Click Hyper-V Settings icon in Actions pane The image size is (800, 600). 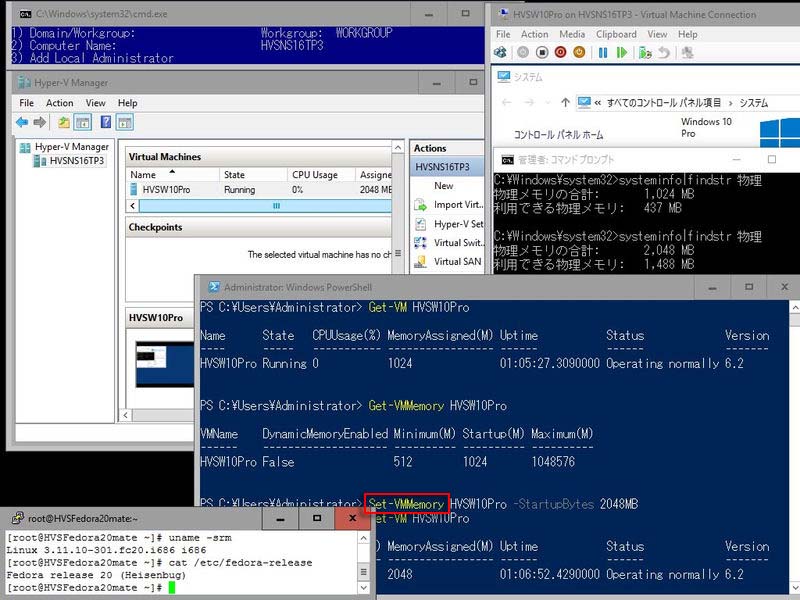[x=420, y=224]
